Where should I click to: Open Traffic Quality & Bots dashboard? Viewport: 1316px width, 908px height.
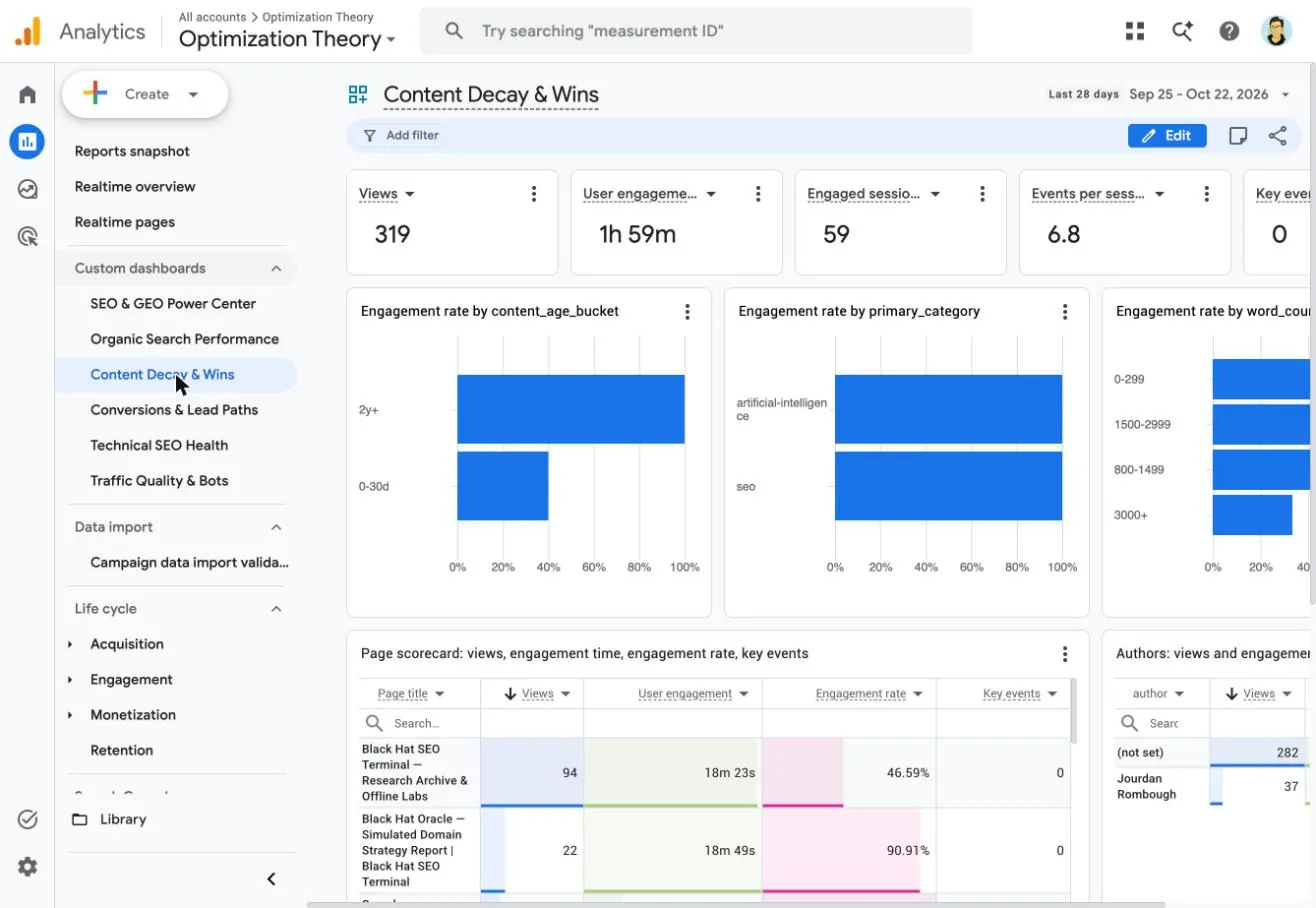tap(159, 481)
